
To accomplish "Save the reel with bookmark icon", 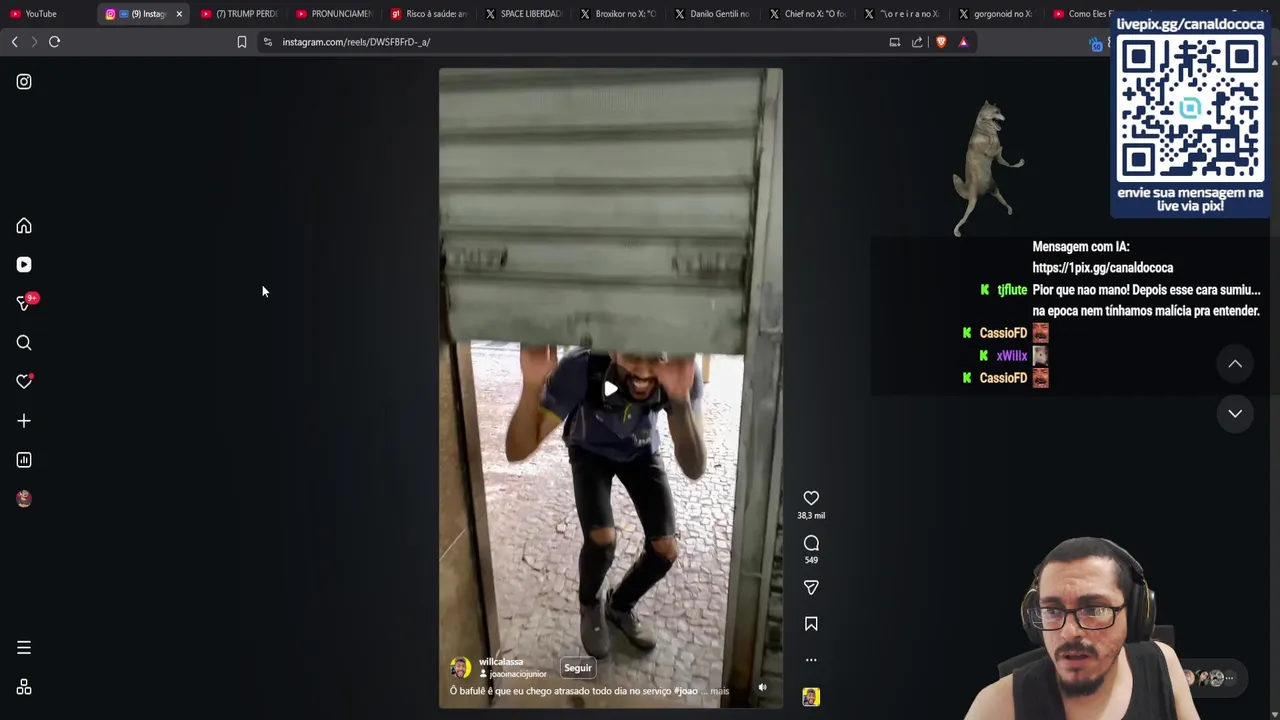I will (x=811, y=624).
